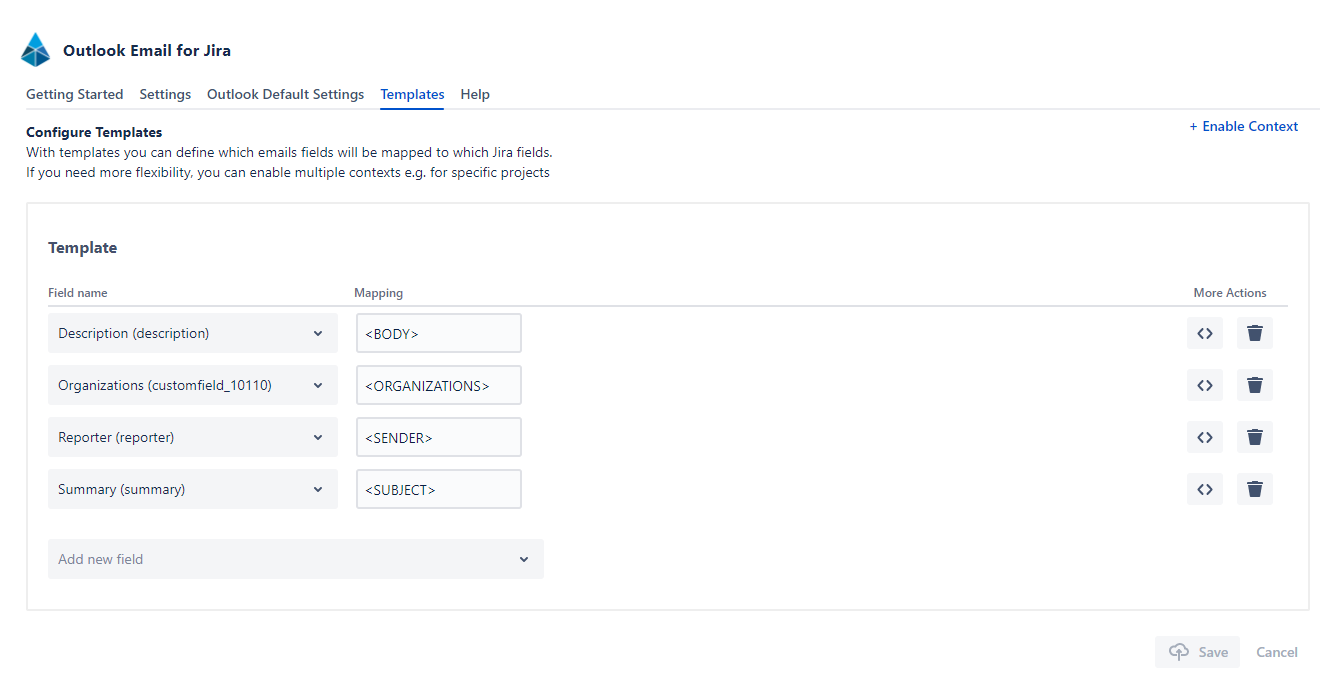The height and width of the screenshot is (682, 1320).
Task: Click the <SUBJECT> mapping input field
Action: point(438,489)
